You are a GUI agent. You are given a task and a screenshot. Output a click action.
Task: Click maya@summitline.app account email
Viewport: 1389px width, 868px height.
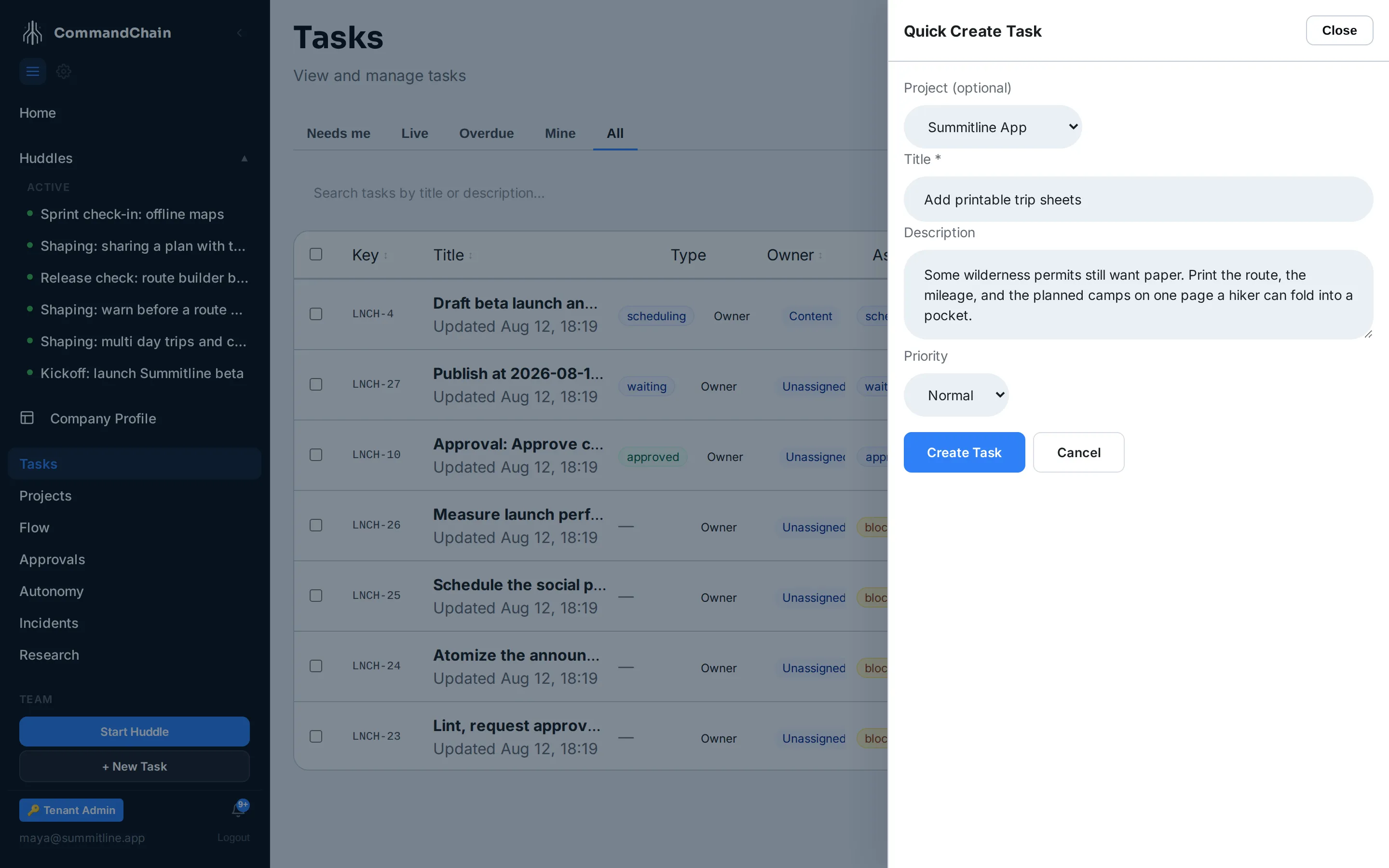tap(82, 838)
